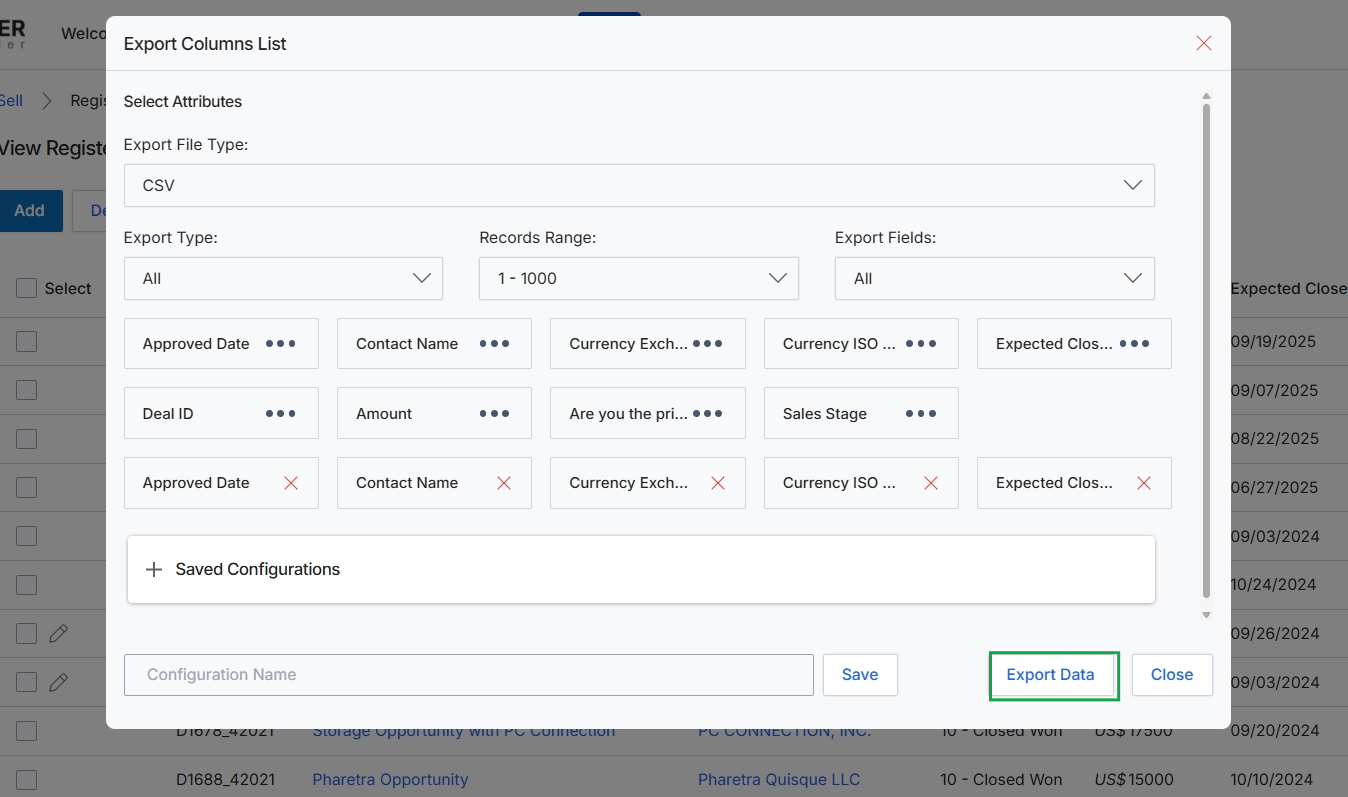This screenshot has width=1348, height=797.
Task: Open the Export Fields dropdown
Action: point(995,278)
